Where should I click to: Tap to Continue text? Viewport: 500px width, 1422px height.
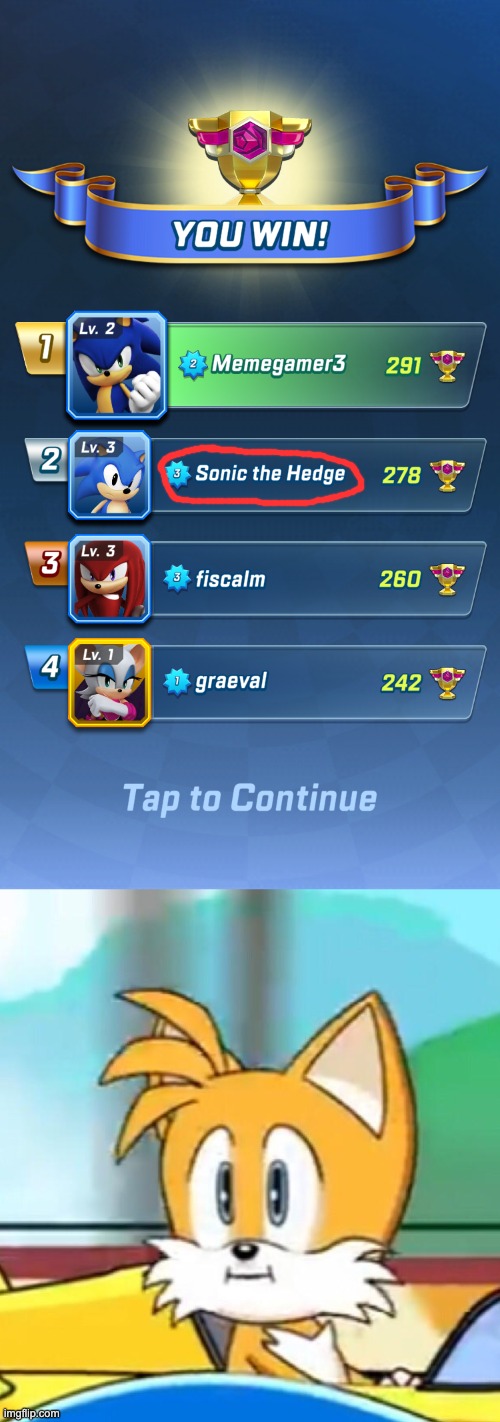click(249, 798)
